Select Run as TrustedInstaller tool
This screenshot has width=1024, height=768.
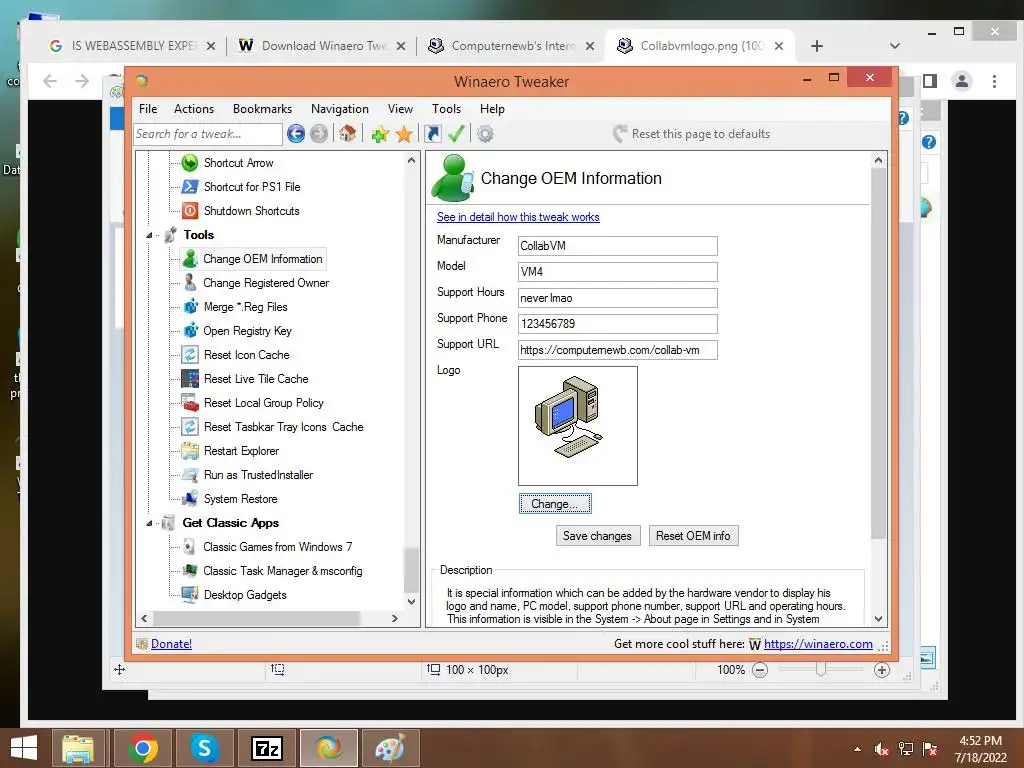[258, 475]
